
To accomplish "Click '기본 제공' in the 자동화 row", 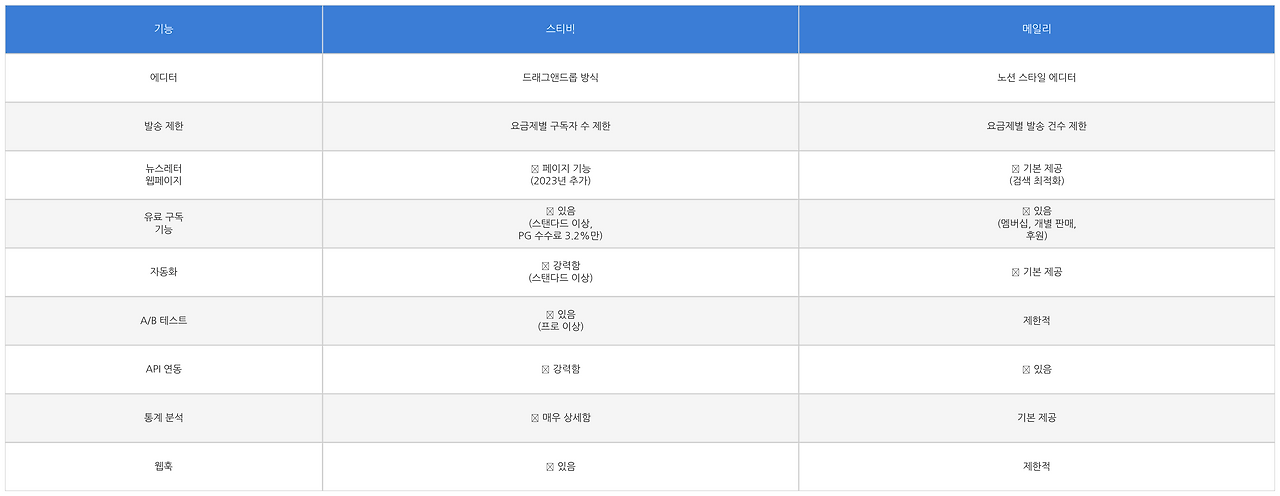I will 1037,272.
